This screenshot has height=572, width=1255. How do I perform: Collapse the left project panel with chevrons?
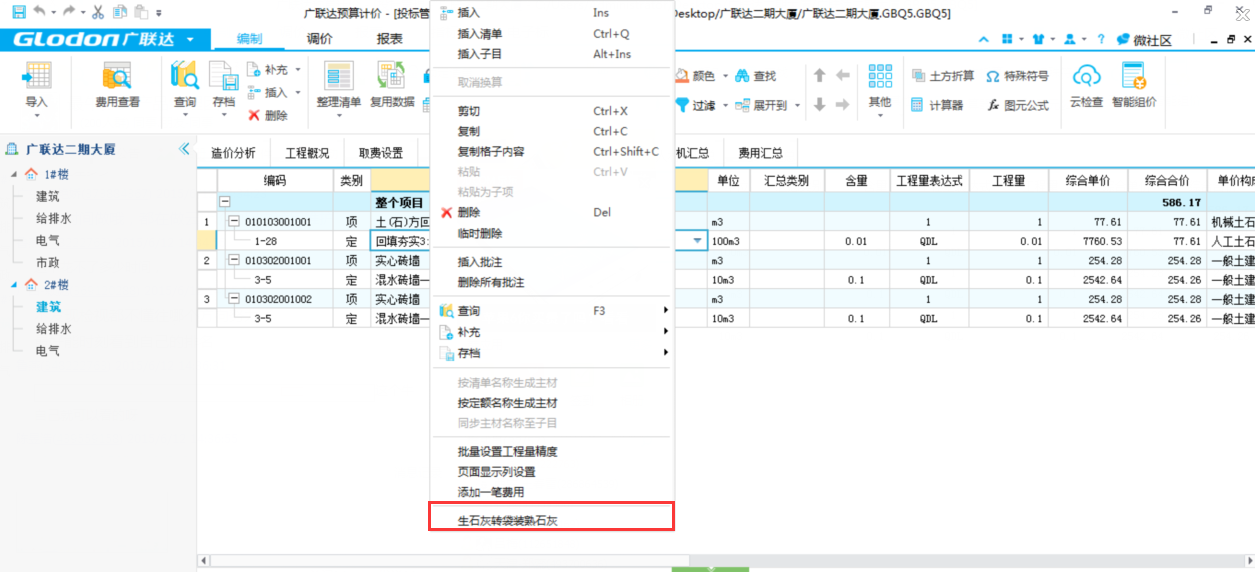point(184,149)
